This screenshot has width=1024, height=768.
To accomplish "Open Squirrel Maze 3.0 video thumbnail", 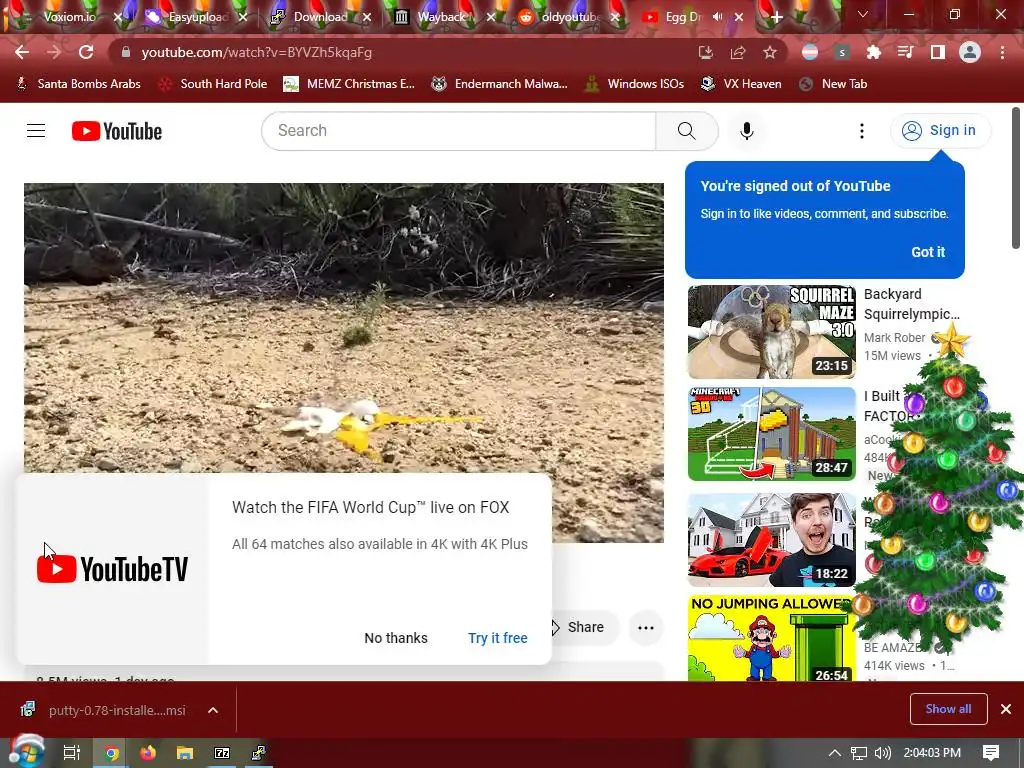I will pos(771,332).
